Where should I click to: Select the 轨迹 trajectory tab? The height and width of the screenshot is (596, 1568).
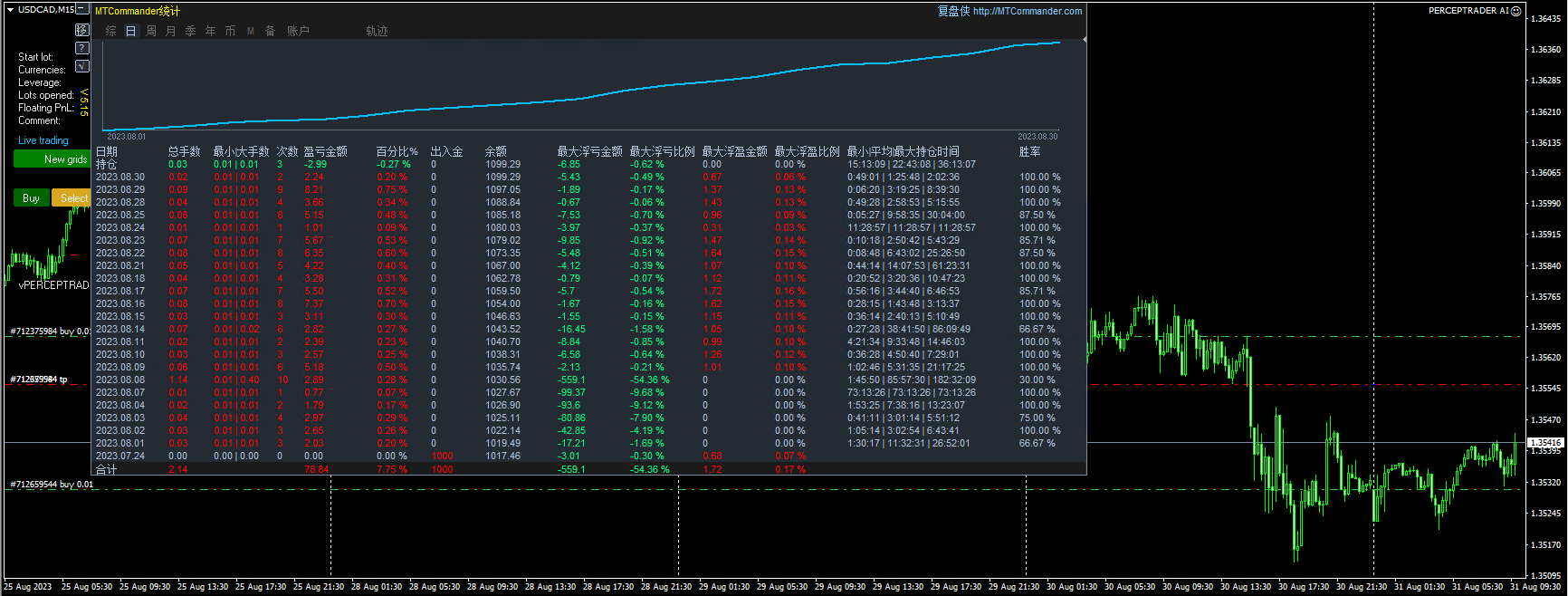coord(377,31)
